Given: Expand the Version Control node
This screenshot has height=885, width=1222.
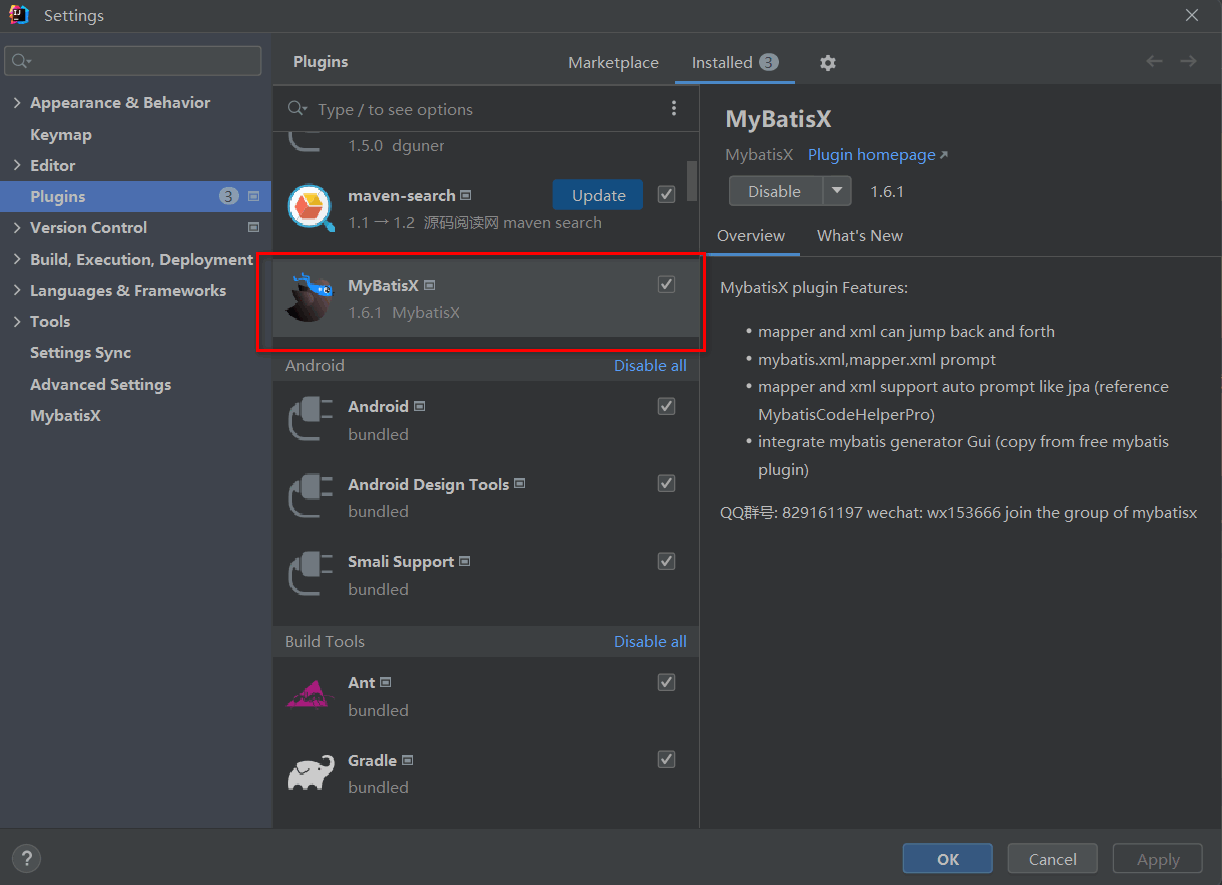Looking at the screenshot, I should 17,228.
